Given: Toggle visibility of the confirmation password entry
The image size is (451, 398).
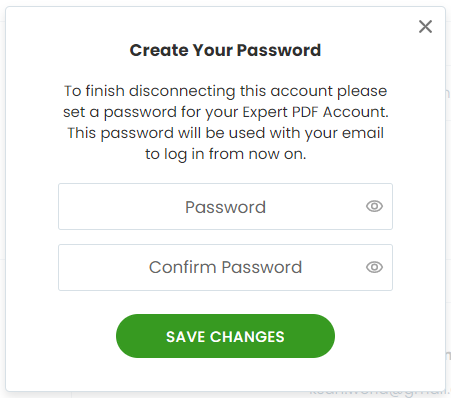Looking at the screenshot, I should tap(374, 267).
